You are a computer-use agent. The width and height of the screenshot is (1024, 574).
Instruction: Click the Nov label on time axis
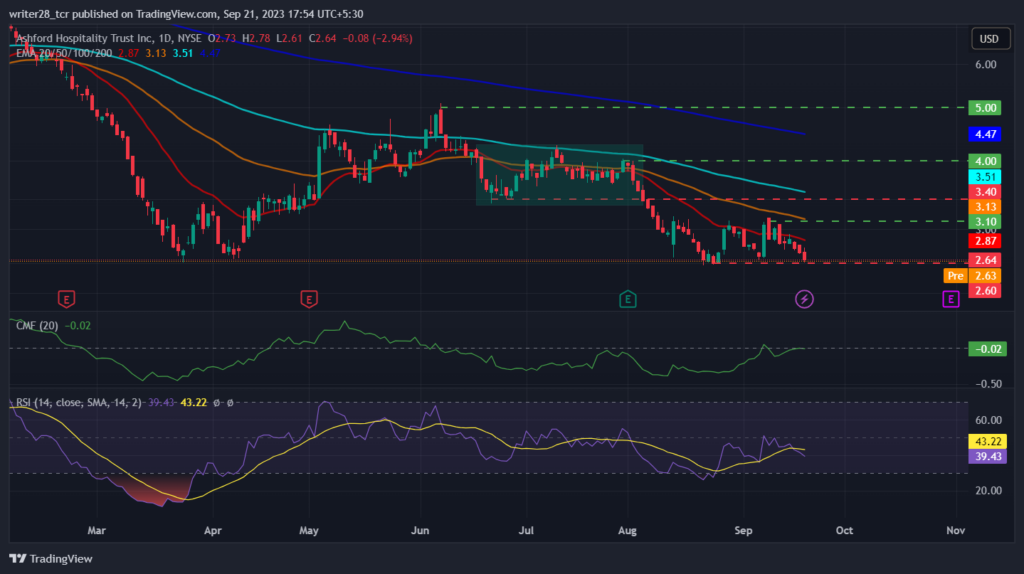(955, 530)
